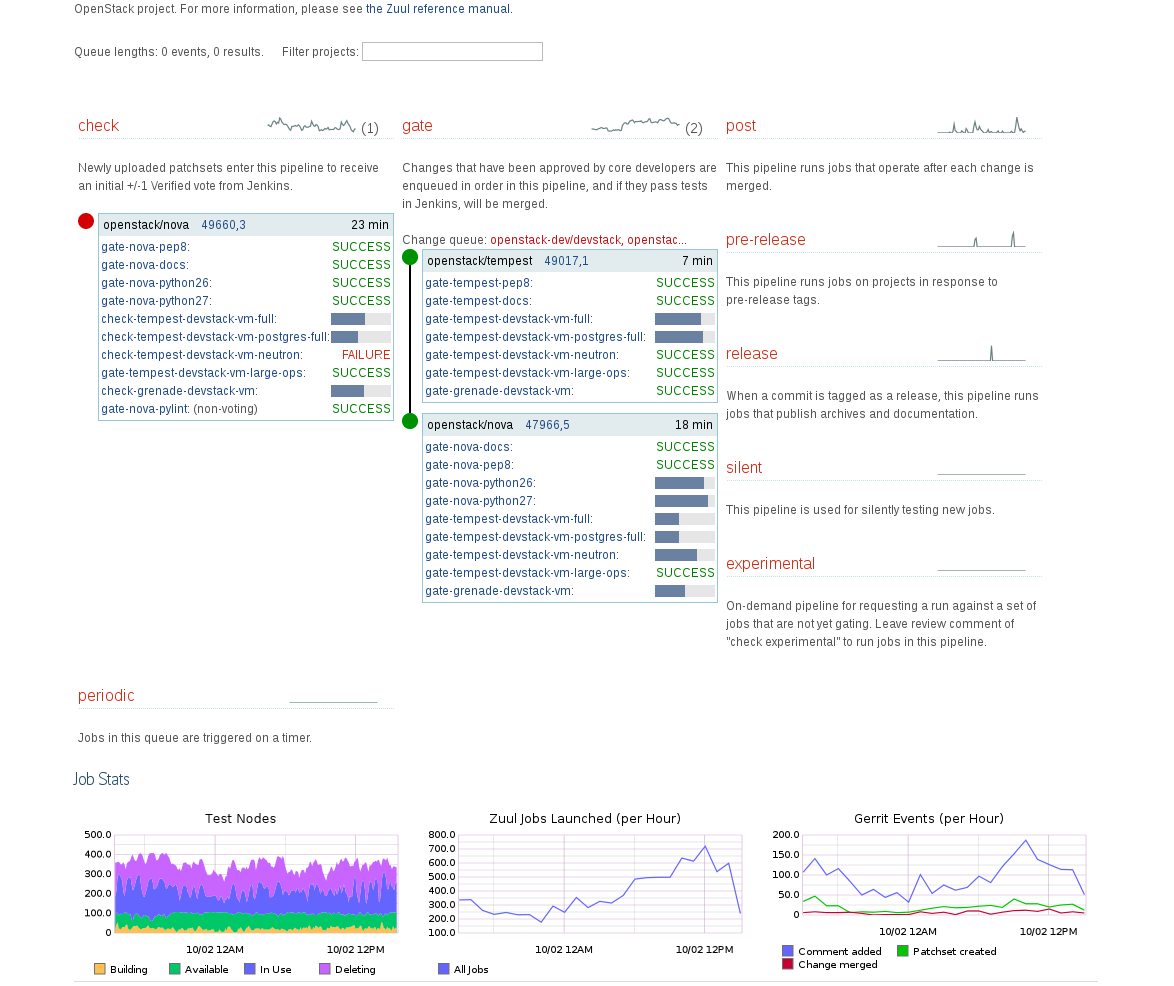Click the red status dot for nova check

tap(86, 221)
